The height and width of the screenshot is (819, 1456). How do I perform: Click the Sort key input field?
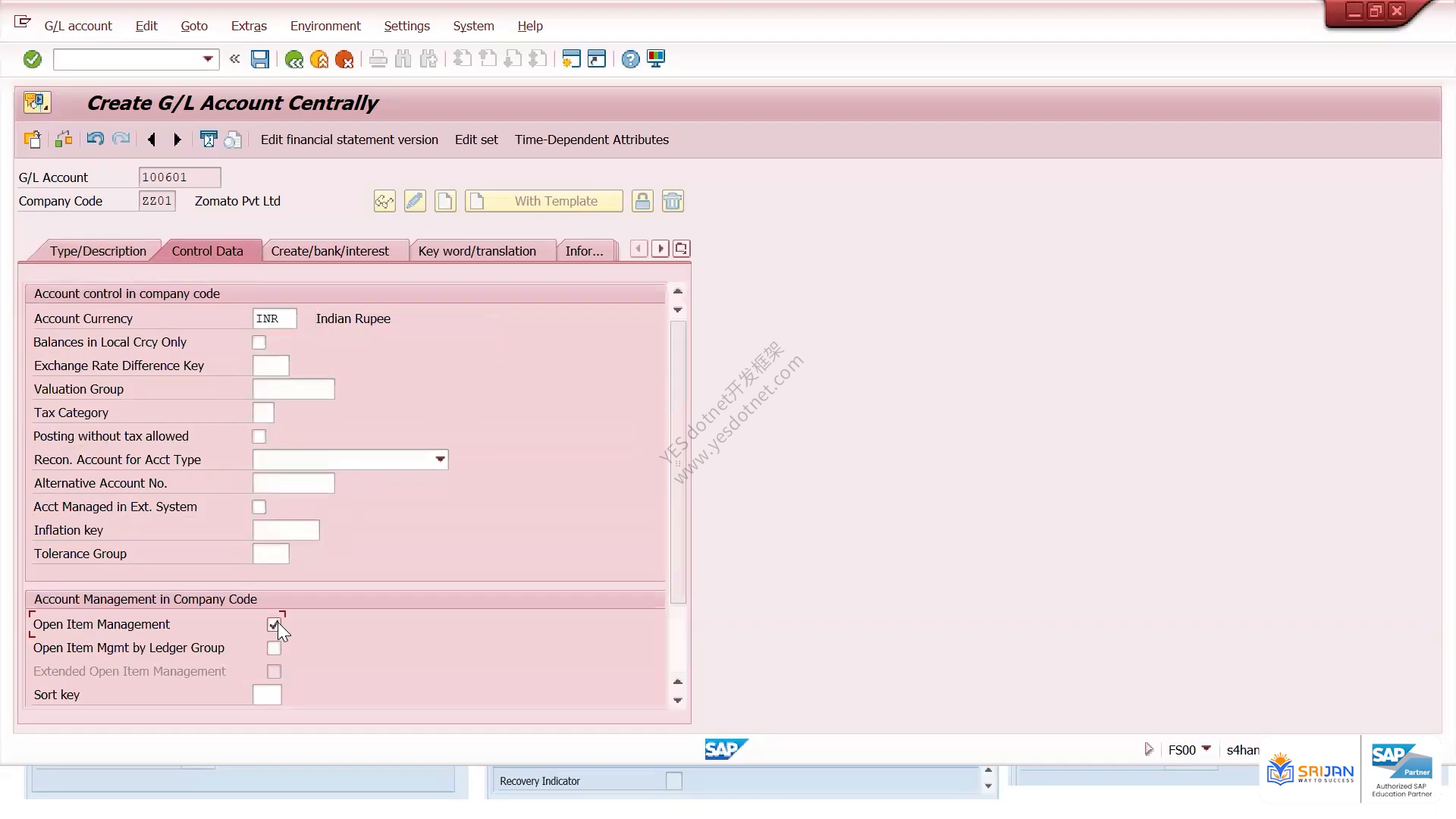267,695
